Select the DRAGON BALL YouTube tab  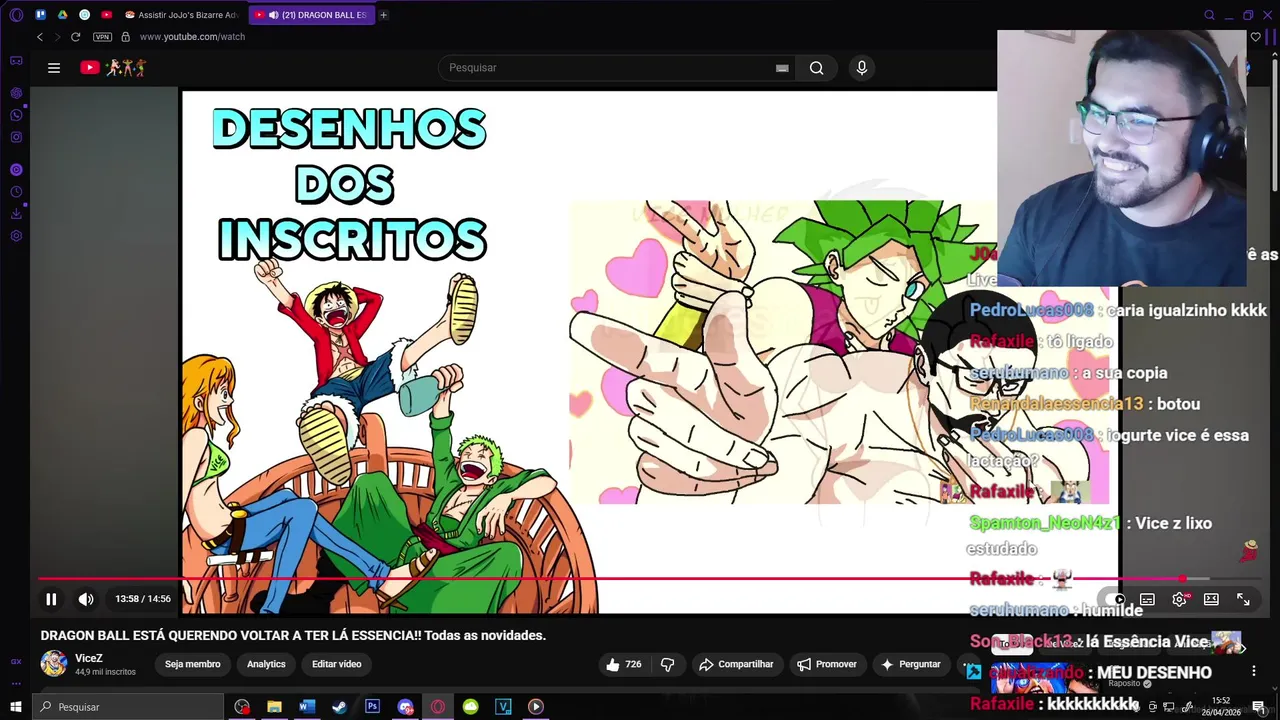click(x=310, y=15)
